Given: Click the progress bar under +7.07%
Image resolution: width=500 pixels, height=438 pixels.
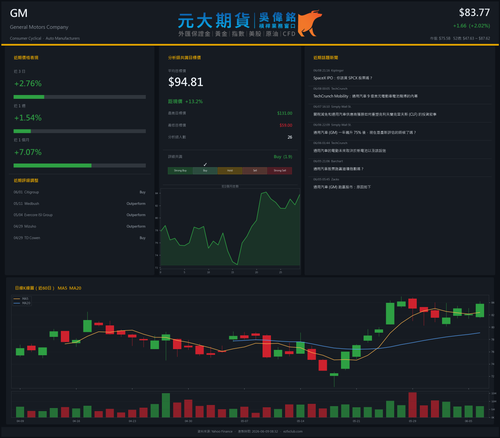Looking at the screenshot, I should click(80, 166).
